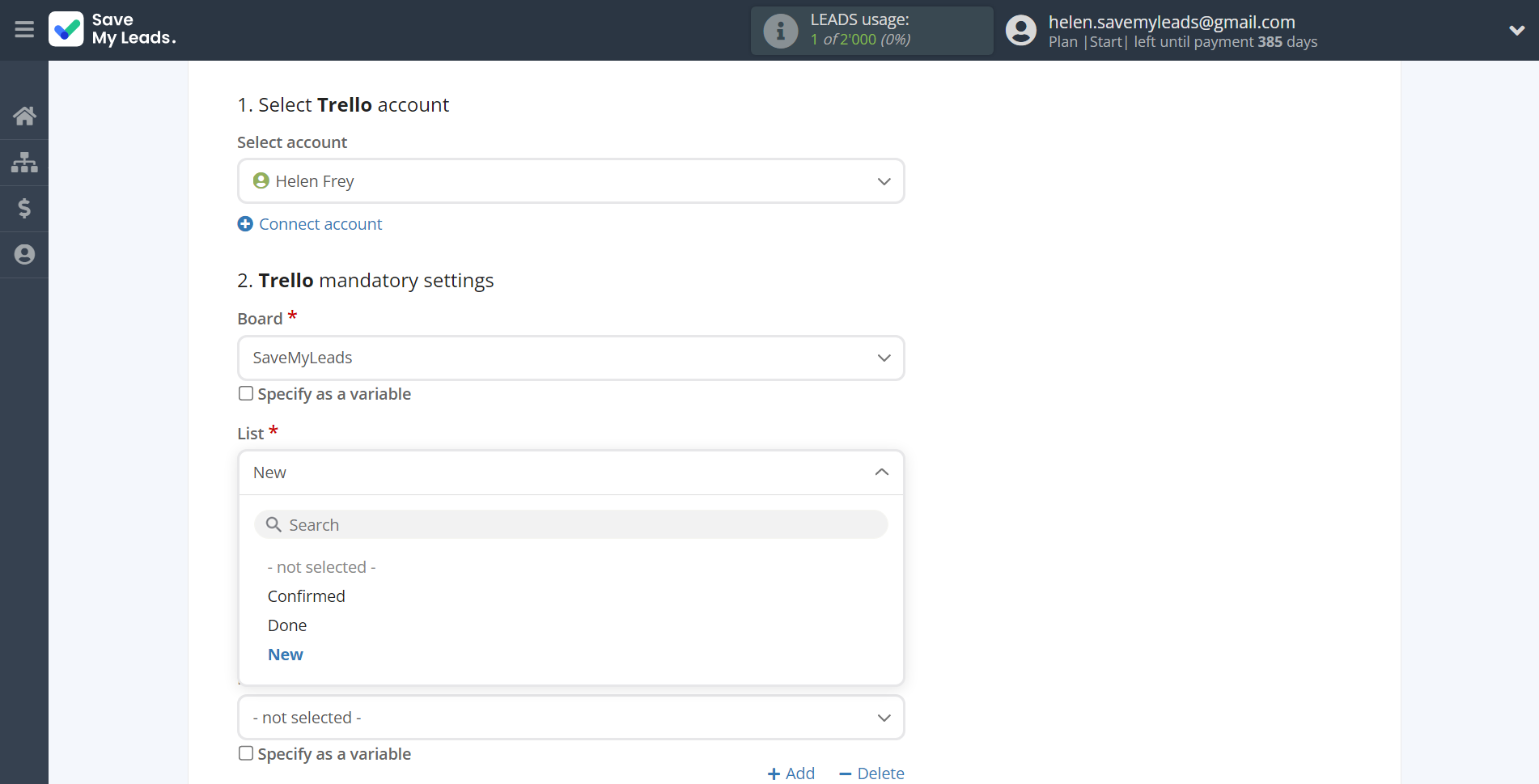This screenshot has width=1539, height=784.
Task: Open the Select account dropdown
Action: click(570, 180)
